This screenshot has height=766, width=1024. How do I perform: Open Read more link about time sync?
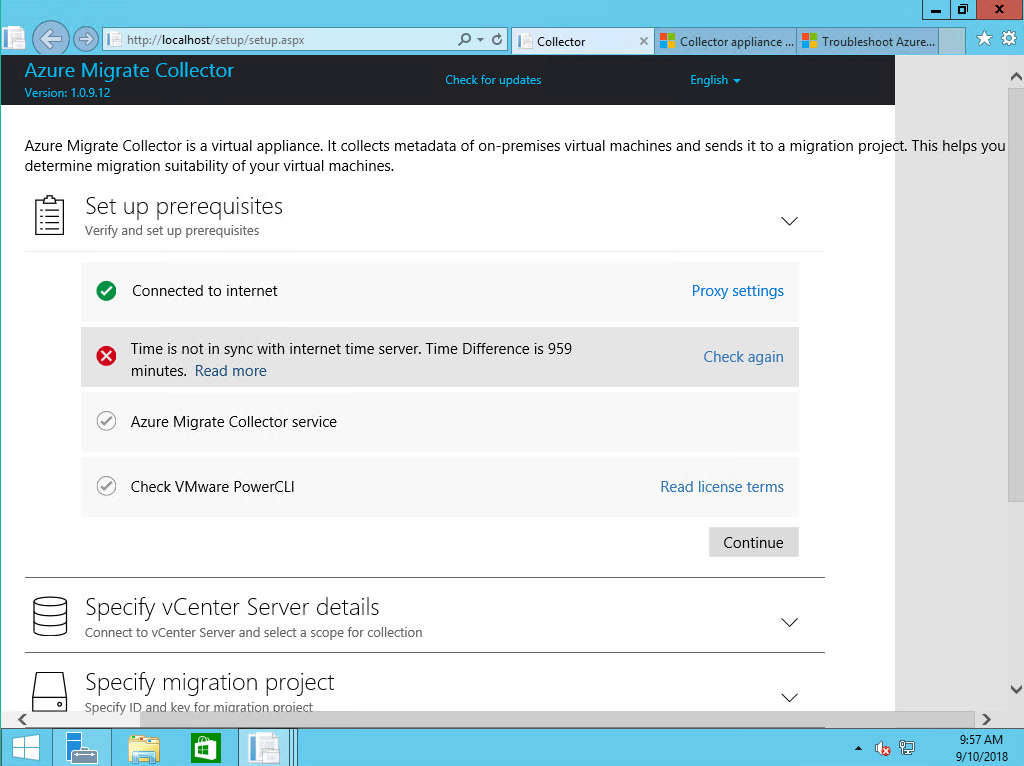pyautogui.click(x=231, y=370)
